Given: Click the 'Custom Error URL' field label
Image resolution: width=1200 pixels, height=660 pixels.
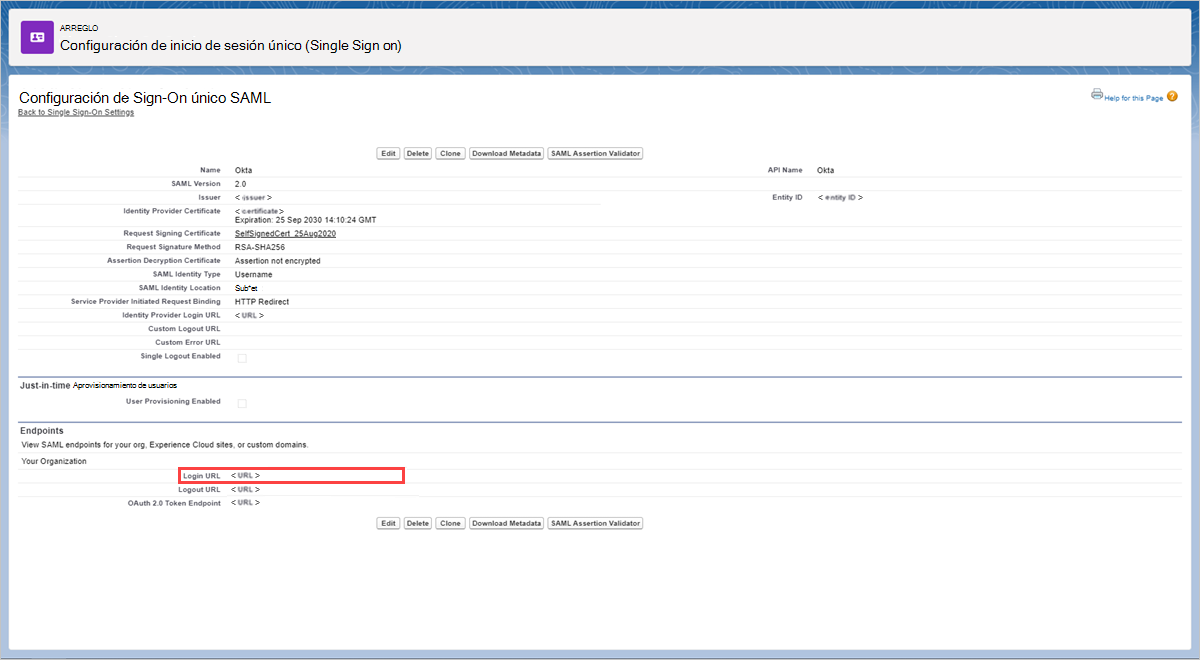Looking at the screenshot, I should (x=188, y=343).
